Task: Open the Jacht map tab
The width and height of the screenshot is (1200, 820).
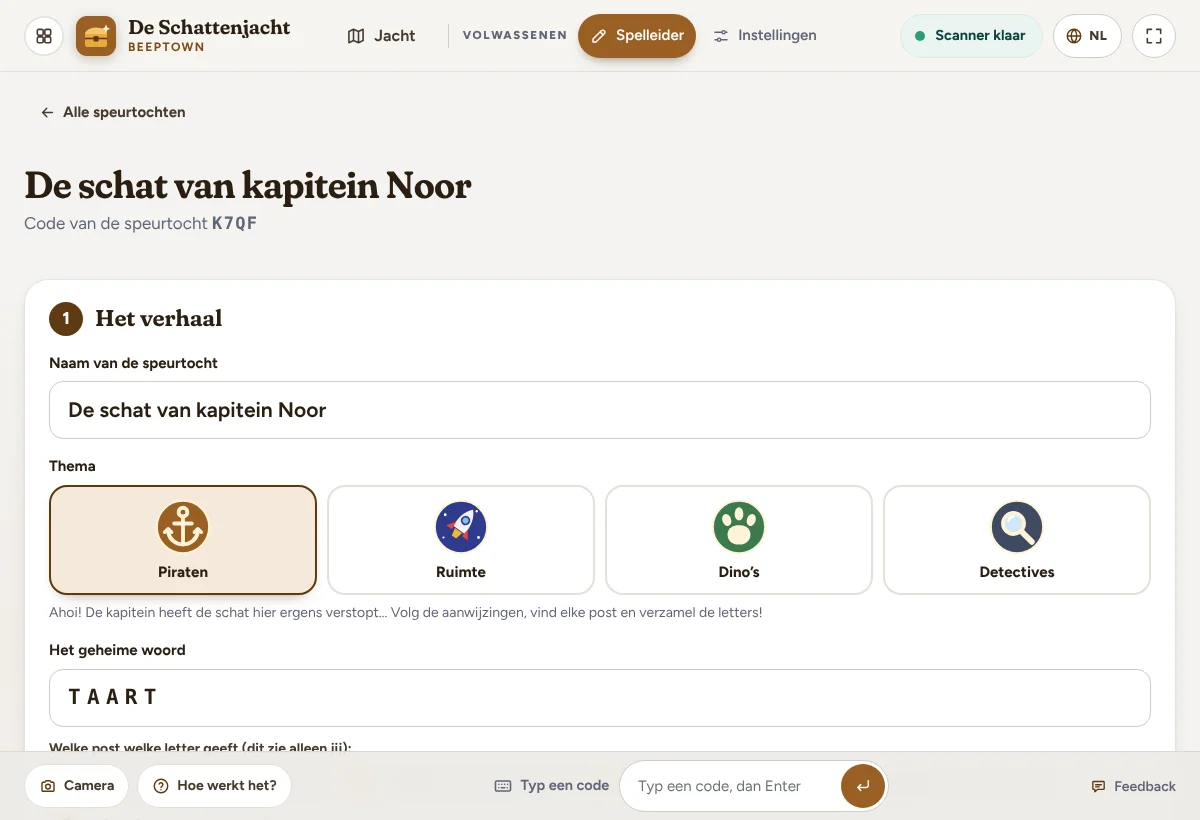Action: (x=381, y=36)
